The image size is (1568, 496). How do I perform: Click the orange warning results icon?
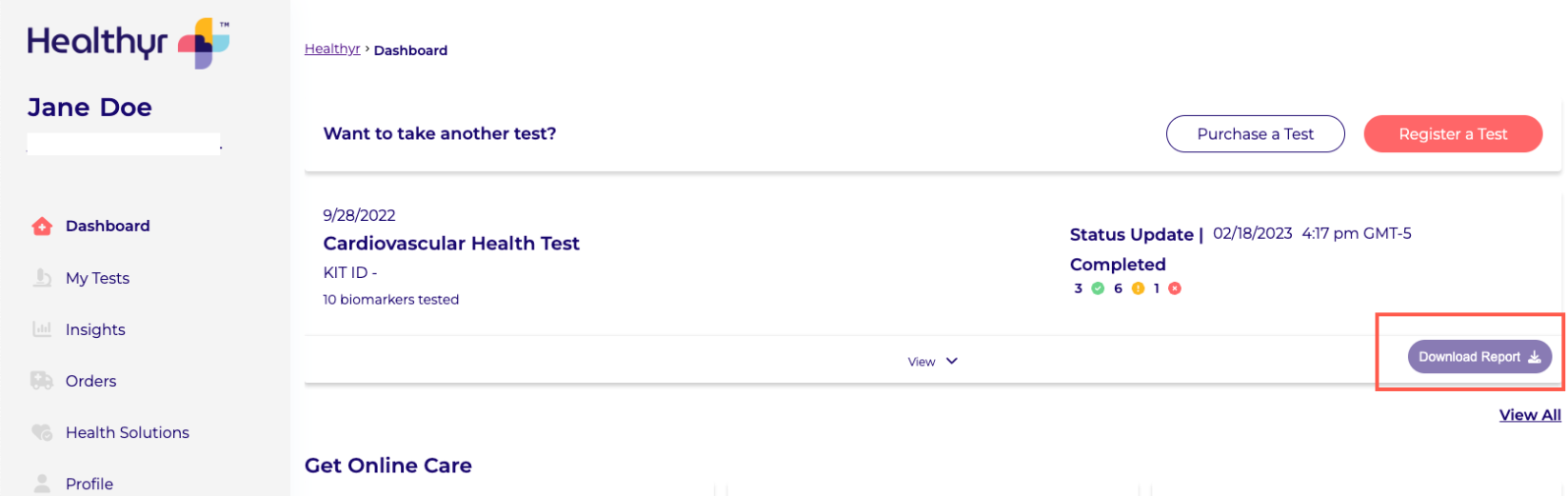pos(1138,288)
